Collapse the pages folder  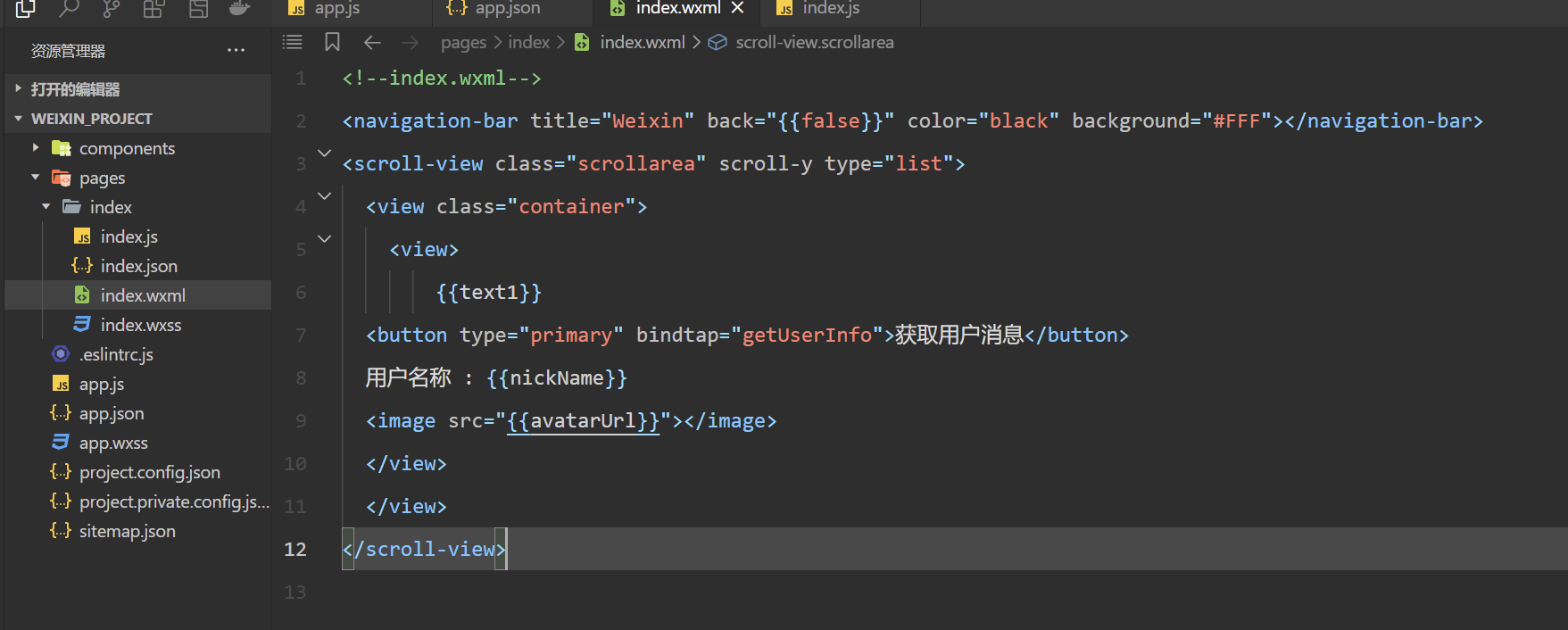click(138, 178)
